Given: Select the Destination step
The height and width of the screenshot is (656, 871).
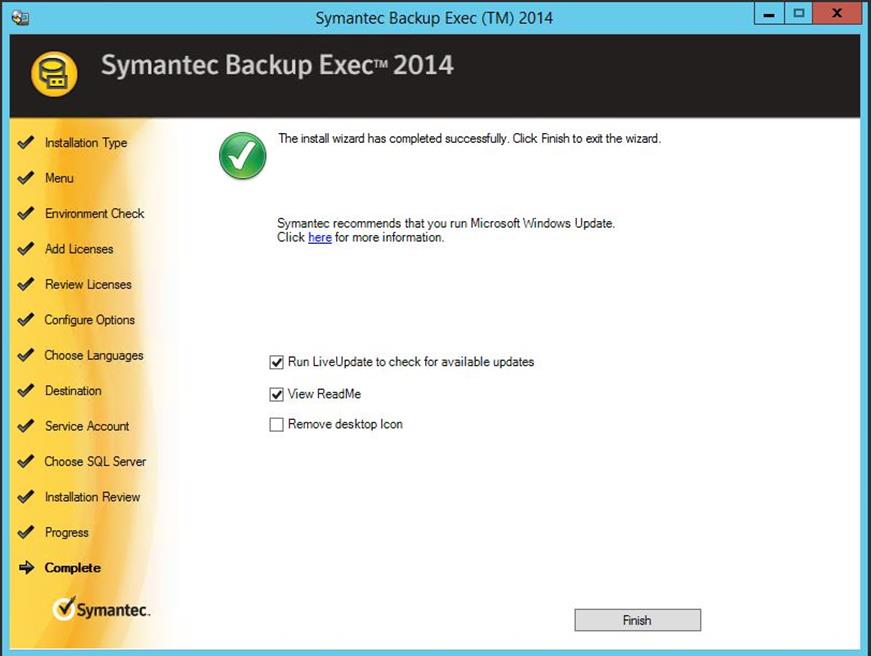Looking at the screenshot, I should coord(73,390).
